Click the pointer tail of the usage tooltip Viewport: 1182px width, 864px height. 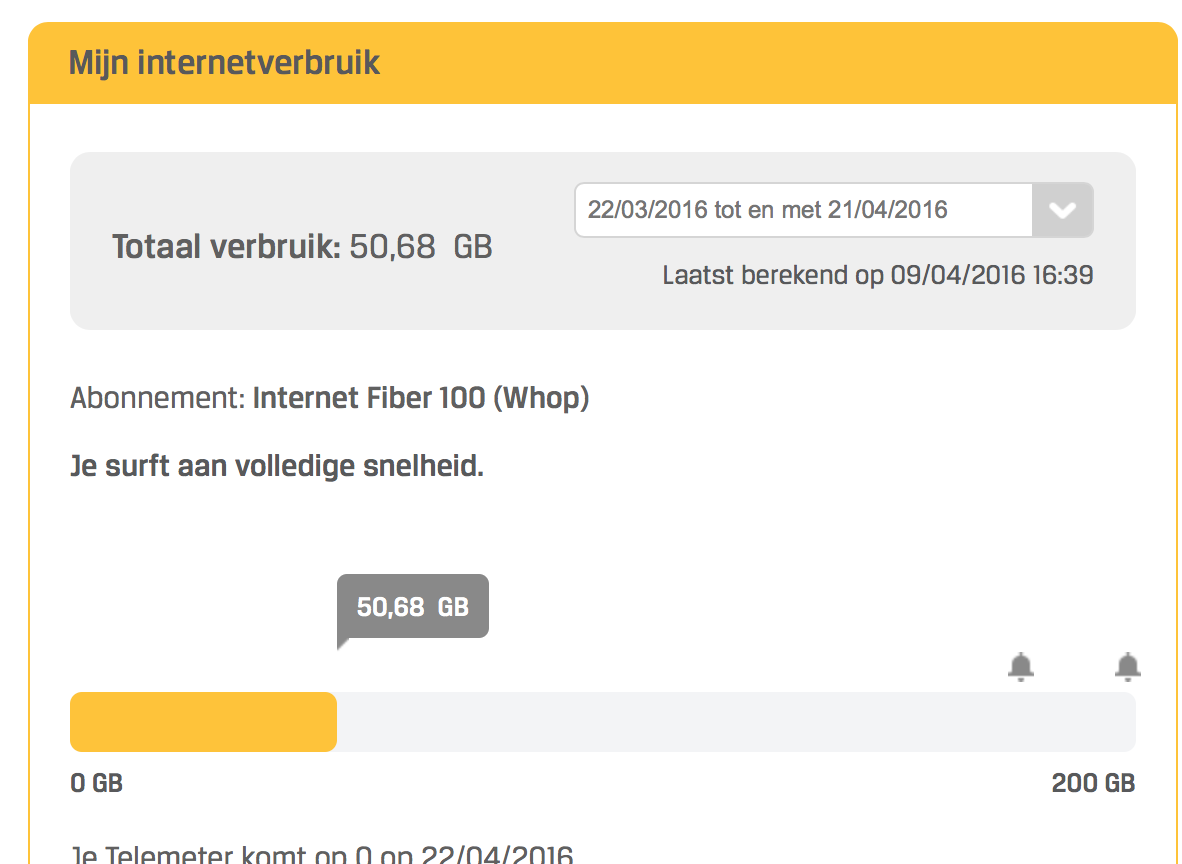pos(342,643)
